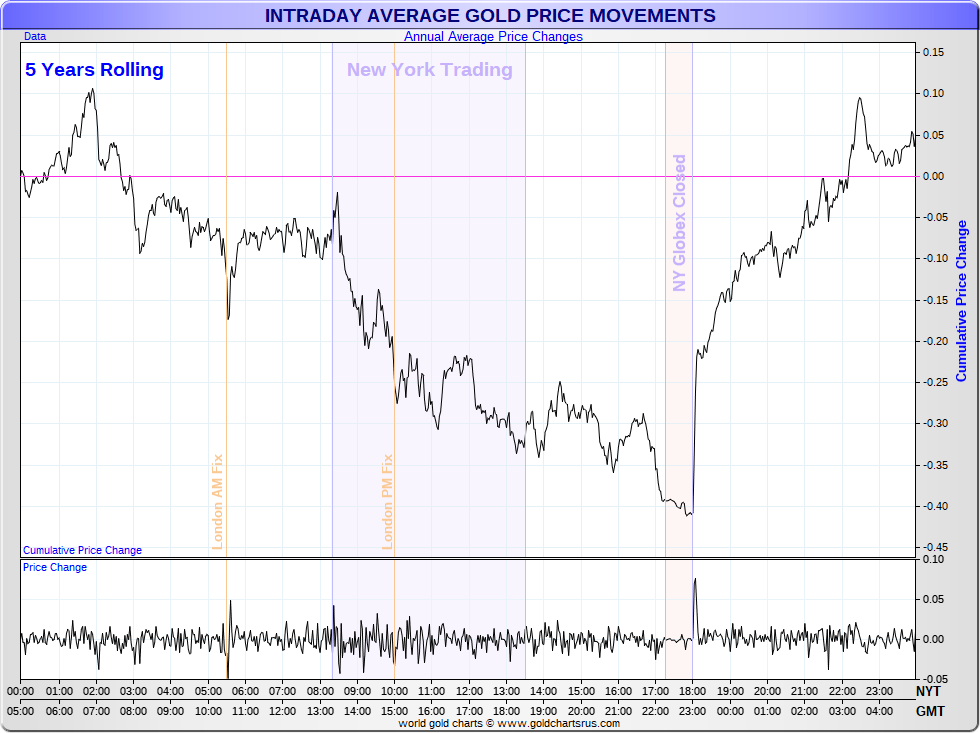
Task: Click the 'INTRADAY AVERAGE GOLD PRICE MOVEMENTS' title
Action: [x=490, y=15]
